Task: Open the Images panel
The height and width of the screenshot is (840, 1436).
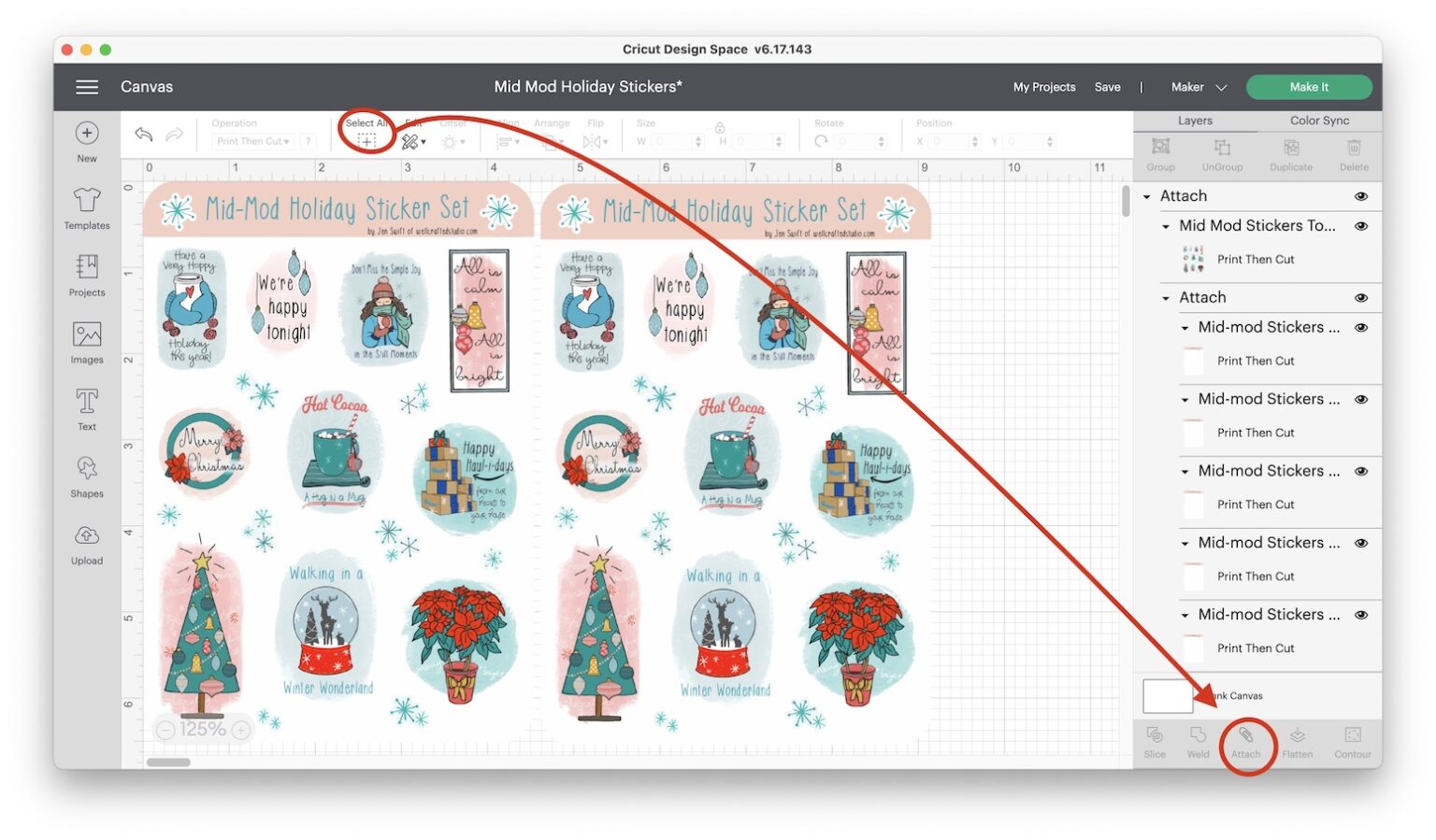Action: point(86,339)
